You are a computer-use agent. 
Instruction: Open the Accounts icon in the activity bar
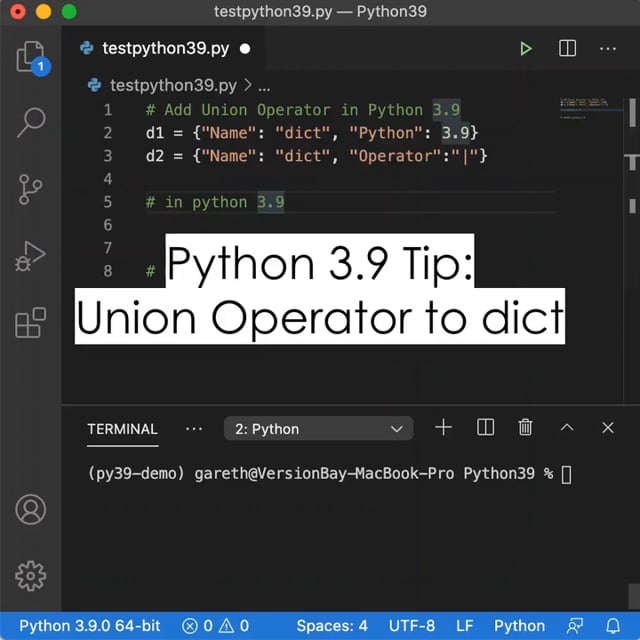[31, 509]
